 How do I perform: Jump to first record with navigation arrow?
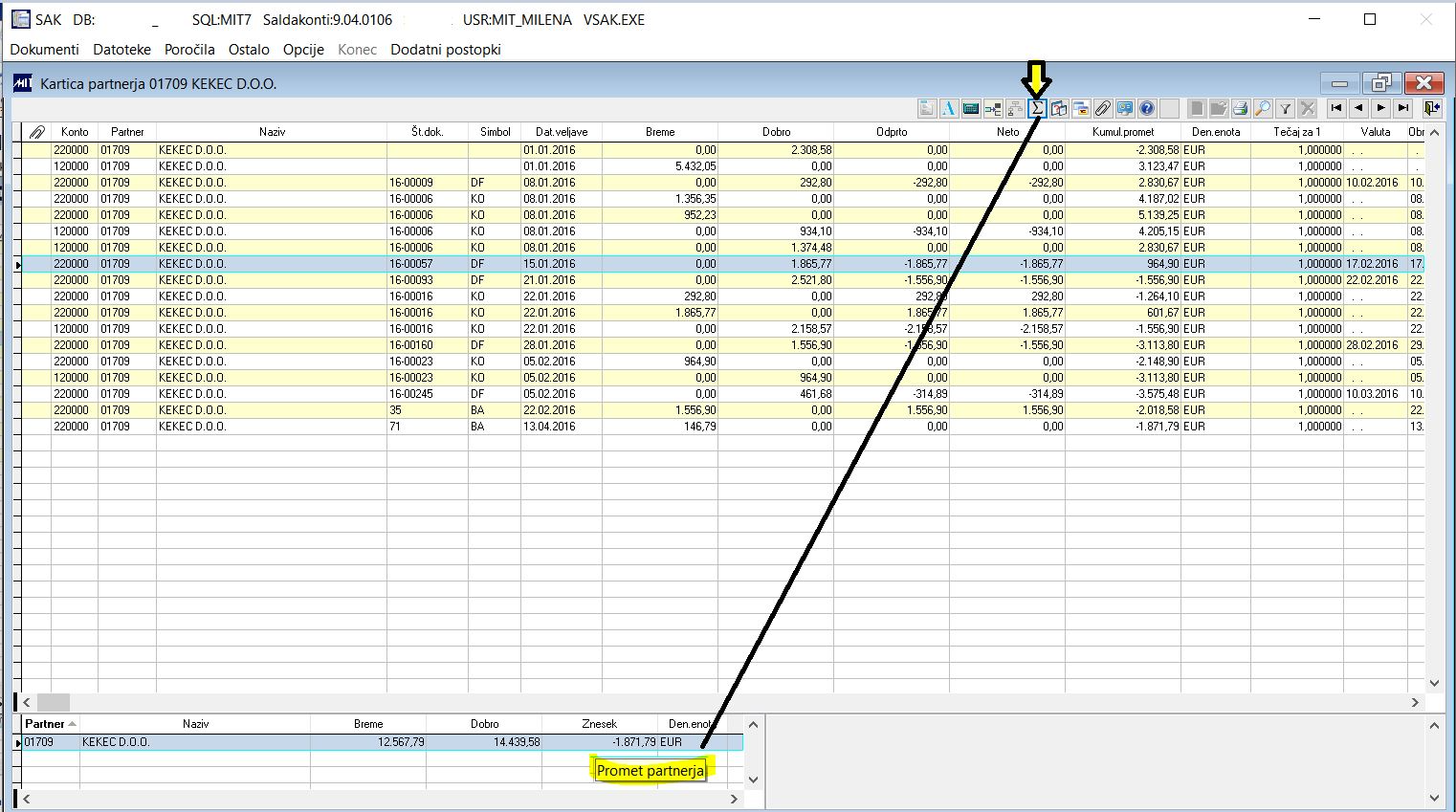coord(1336,108)
